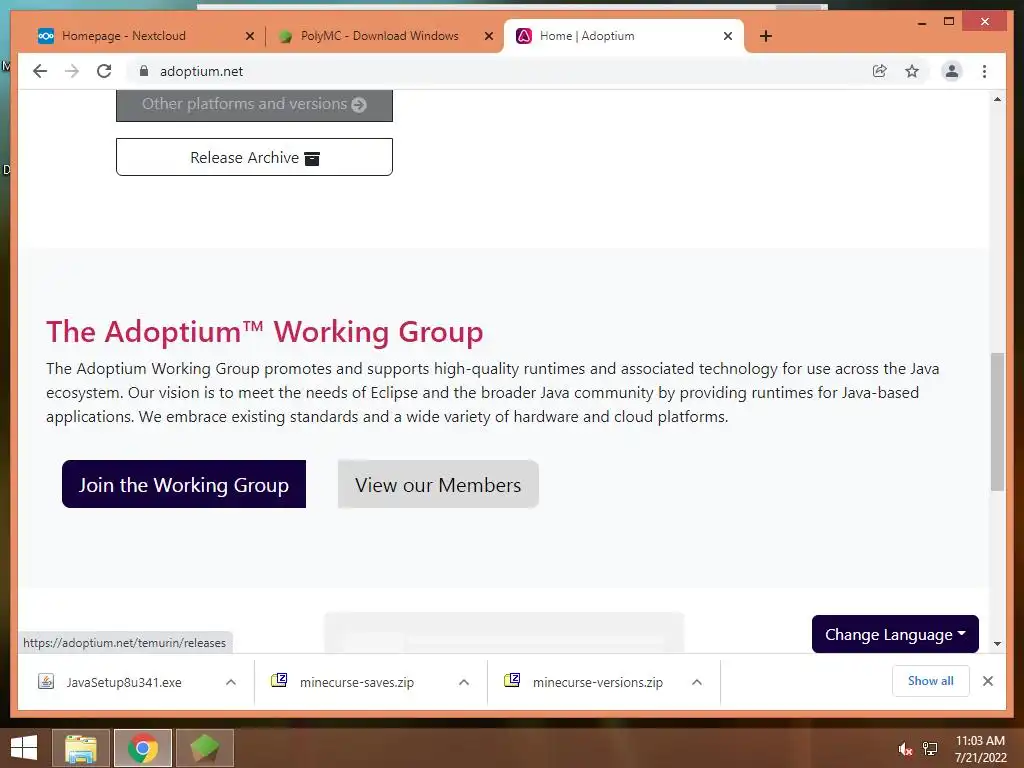This screenshot has width=1024, height=768.
Task: Click the network tray icon
Action: [x=930, y=749]
